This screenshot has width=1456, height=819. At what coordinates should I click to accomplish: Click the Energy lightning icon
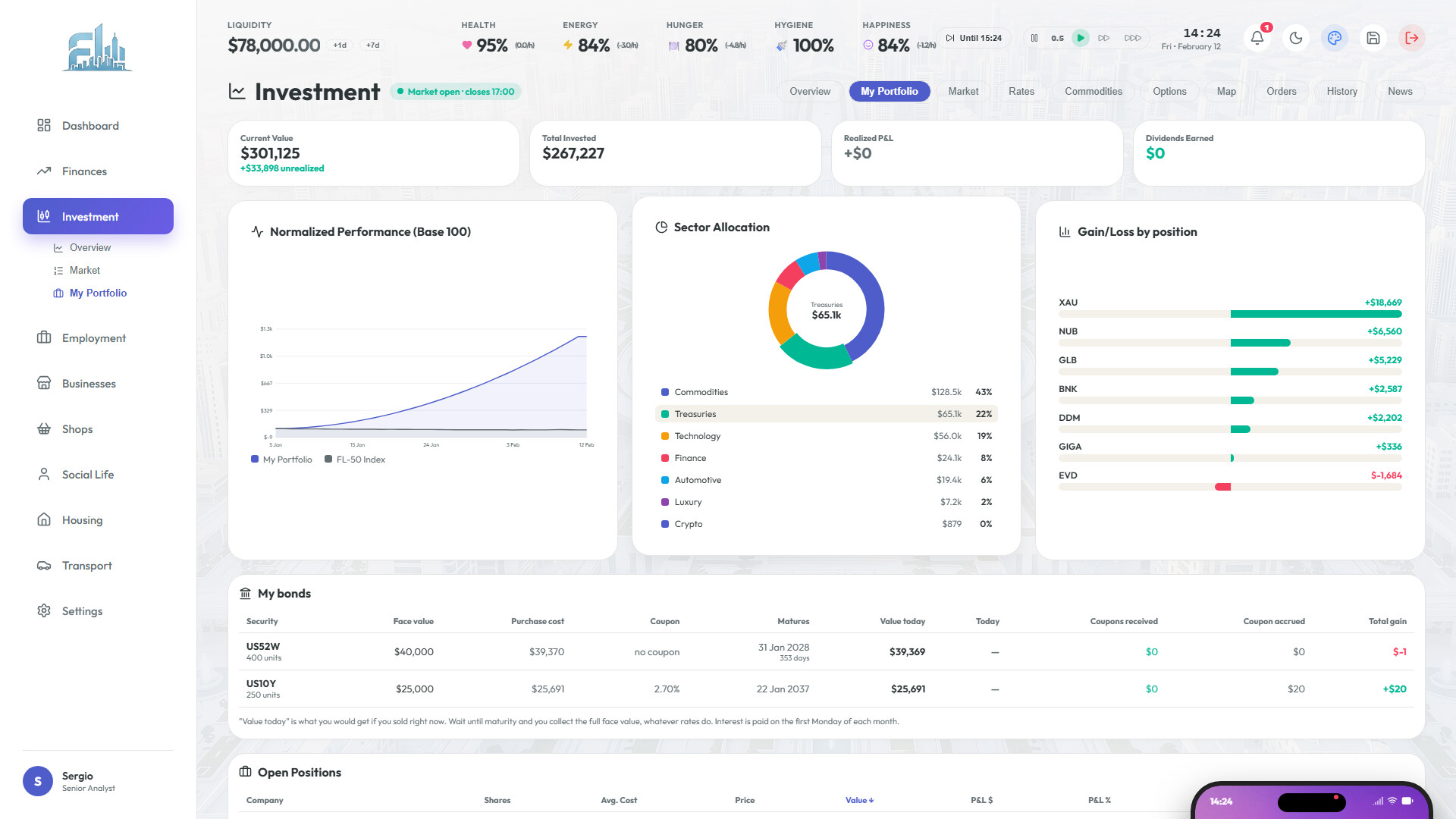click(x=568, y=45)
